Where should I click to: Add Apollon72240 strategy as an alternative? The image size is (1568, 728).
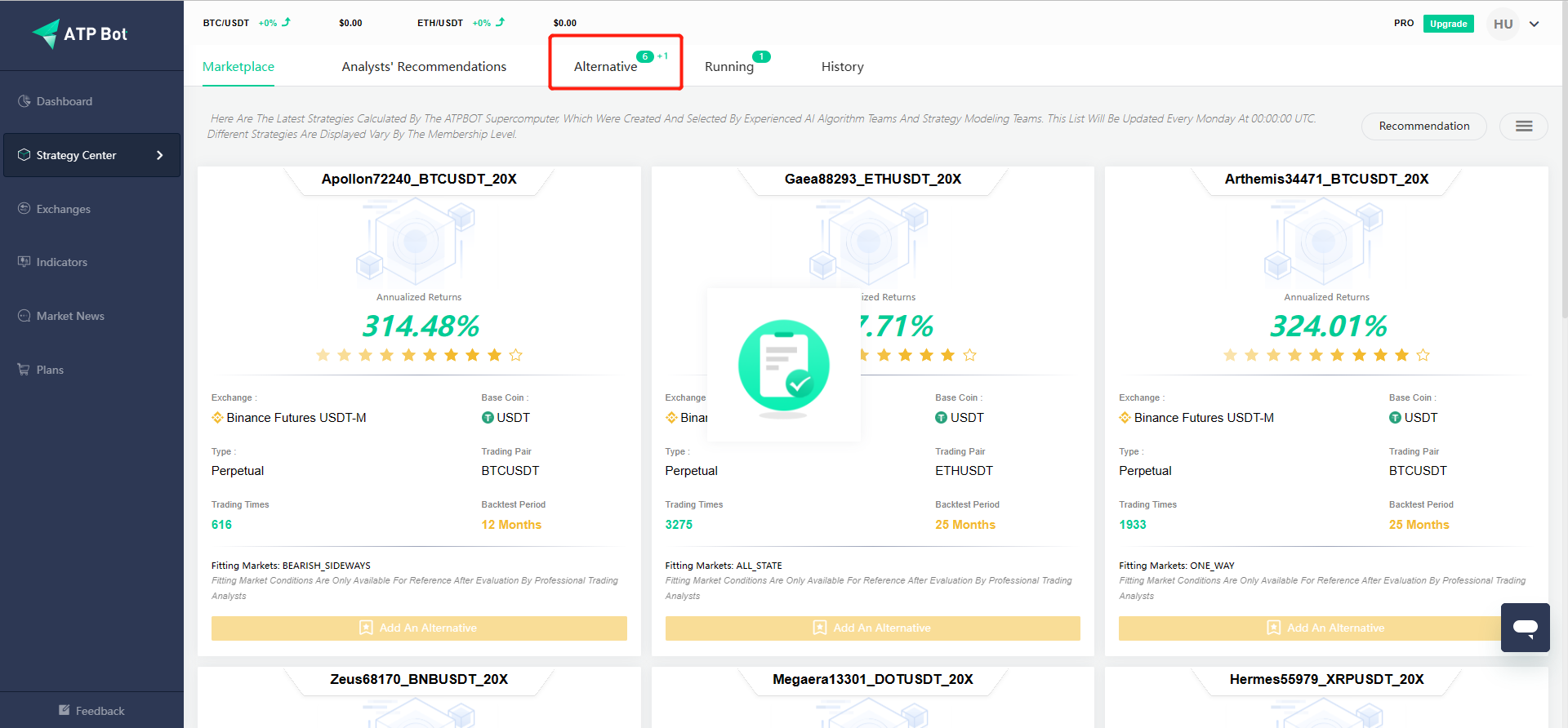(x=419, y=628)
